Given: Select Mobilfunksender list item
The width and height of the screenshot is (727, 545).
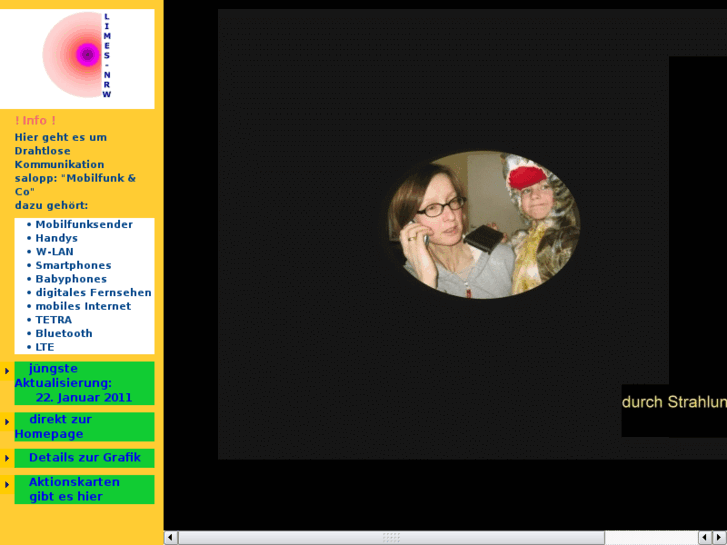Looking at the screenshot, I should 84,225.
